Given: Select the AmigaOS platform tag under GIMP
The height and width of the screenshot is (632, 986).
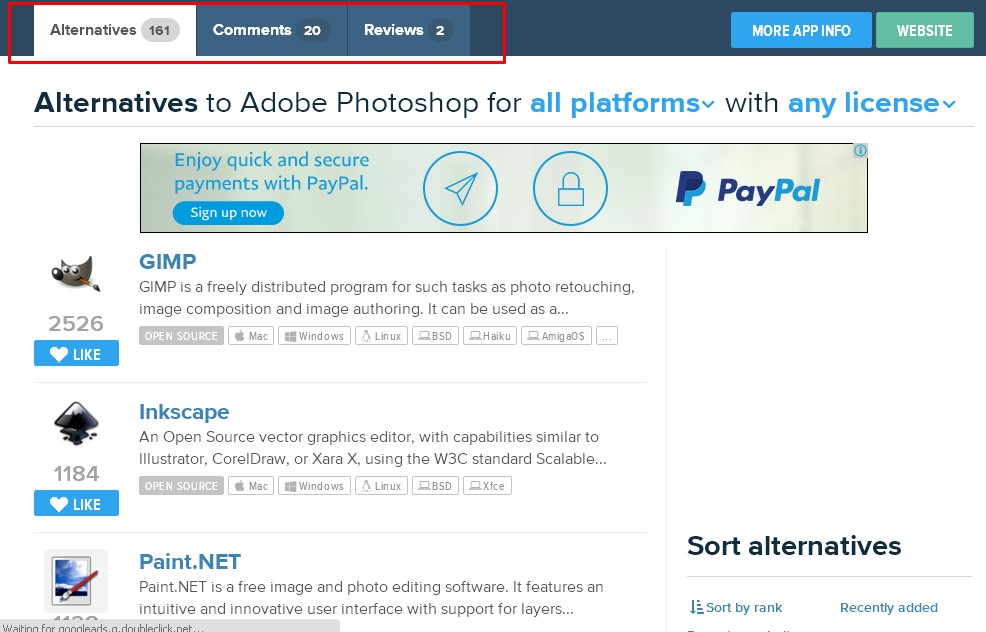Looking at the screenshot, I should (x=556, y=336).
